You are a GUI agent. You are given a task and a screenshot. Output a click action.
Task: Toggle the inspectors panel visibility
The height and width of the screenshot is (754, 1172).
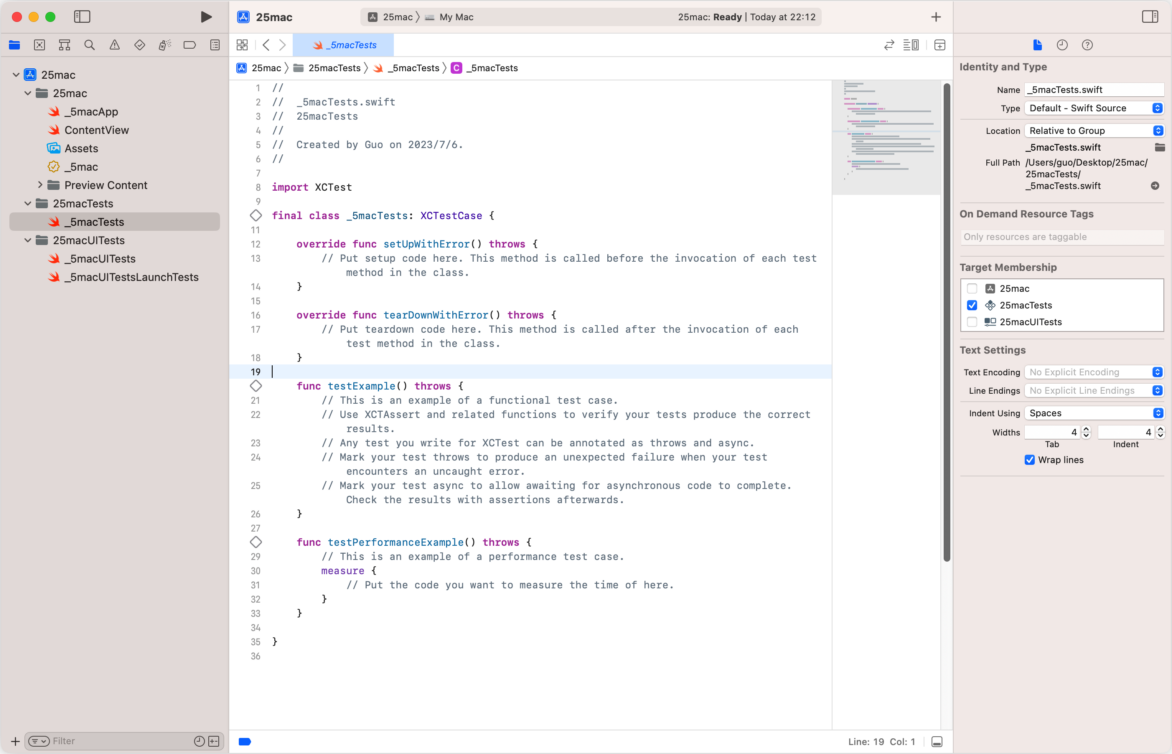coord(1150,16)
